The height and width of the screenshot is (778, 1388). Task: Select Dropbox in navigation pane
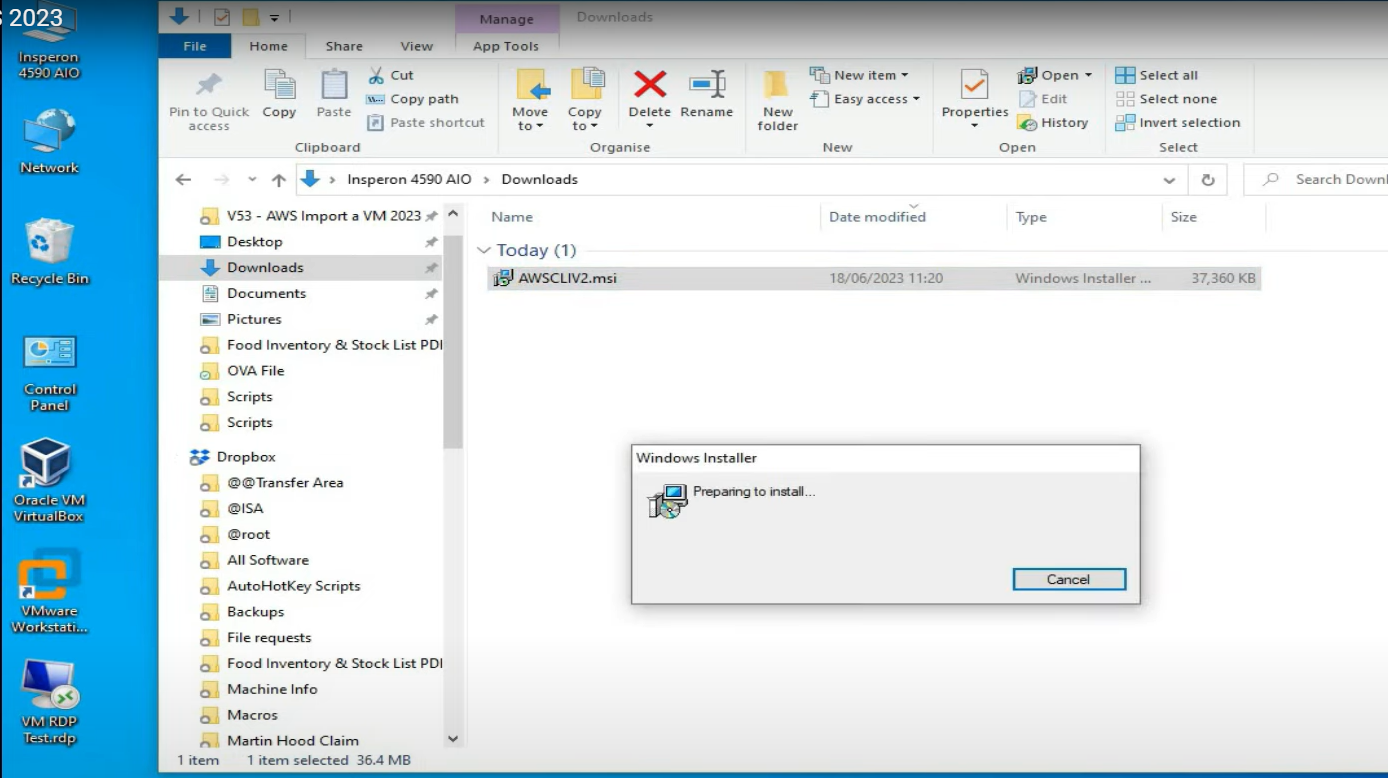tap(246, 457)
